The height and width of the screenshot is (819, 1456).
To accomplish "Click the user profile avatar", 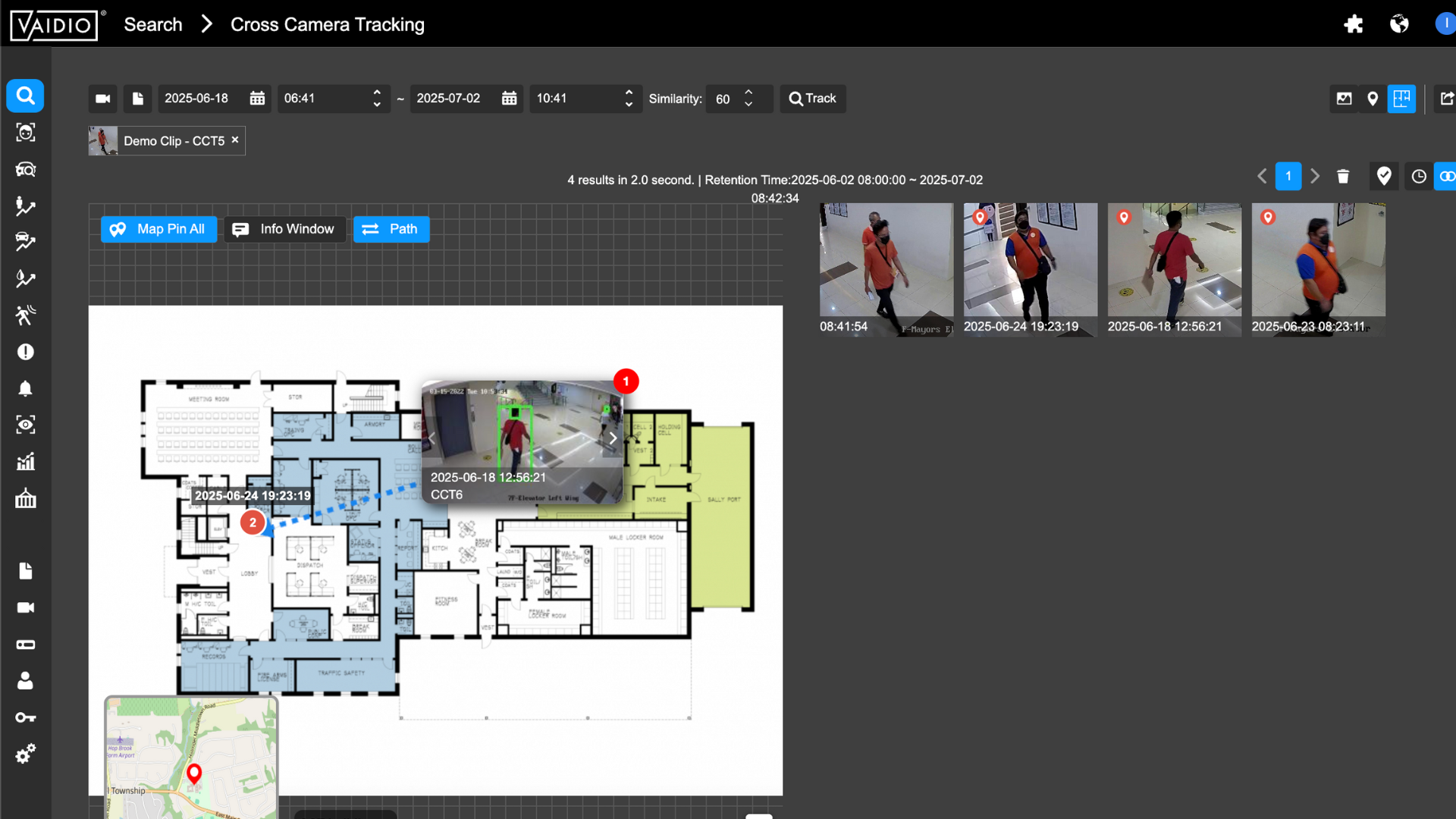I will point(1445,24).
